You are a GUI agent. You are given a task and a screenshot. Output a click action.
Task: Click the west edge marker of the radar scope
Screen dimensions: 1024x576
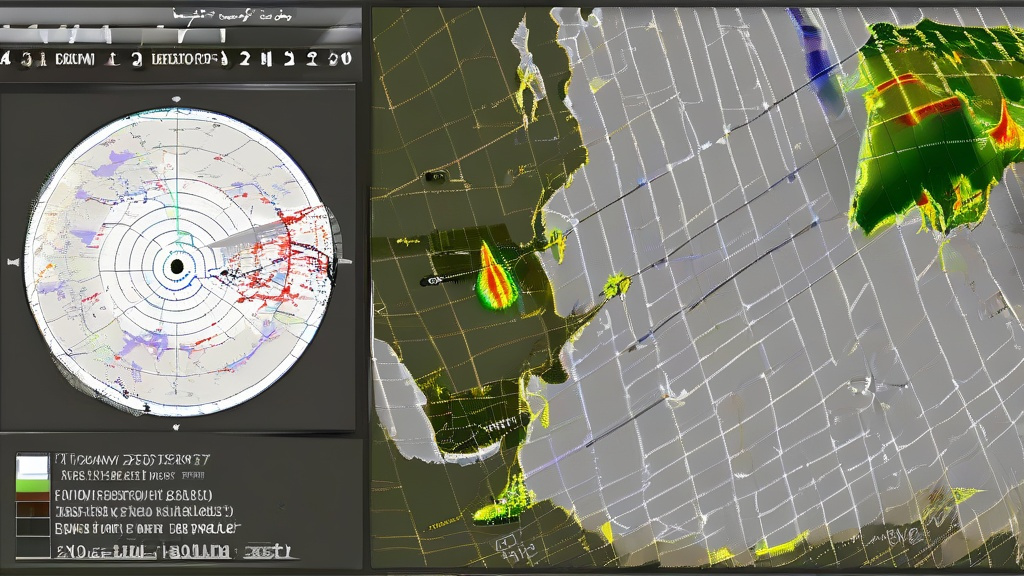point(12,262)
